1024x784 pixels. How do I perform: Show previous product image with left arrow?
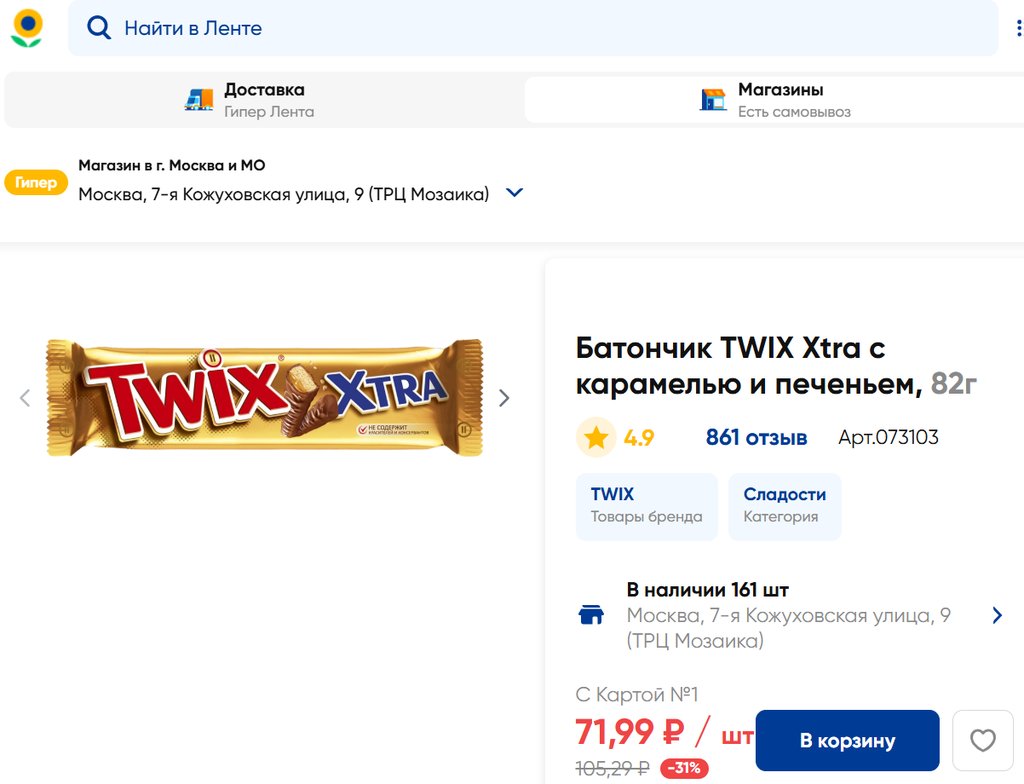[25, 398]
